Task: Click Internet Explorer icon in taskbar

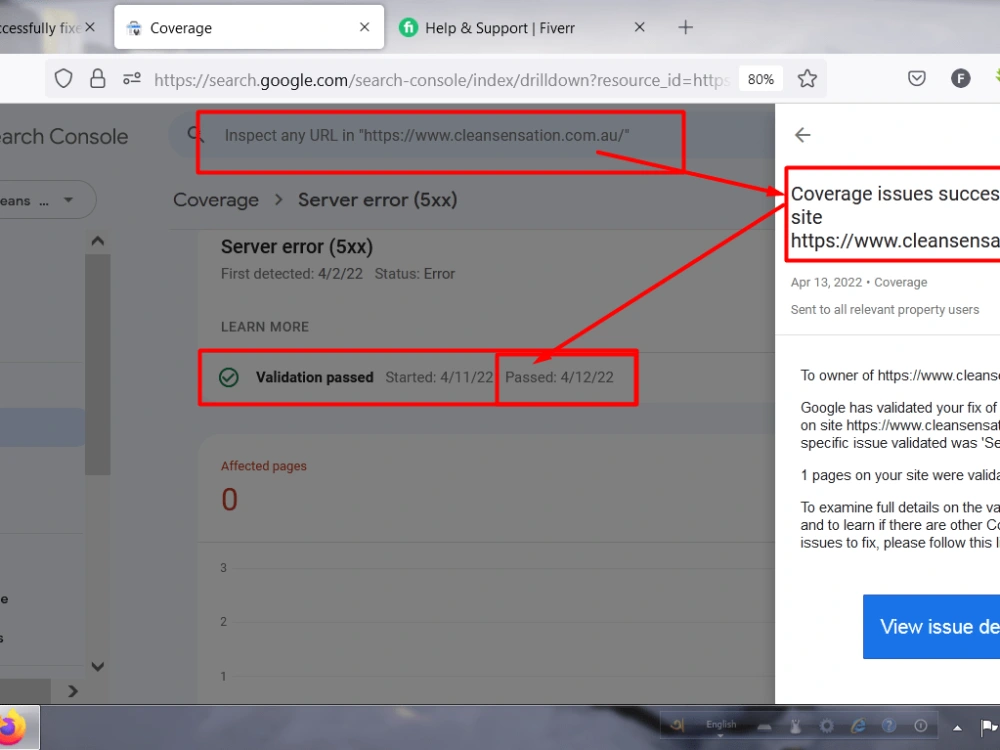Action: point(858,726)
